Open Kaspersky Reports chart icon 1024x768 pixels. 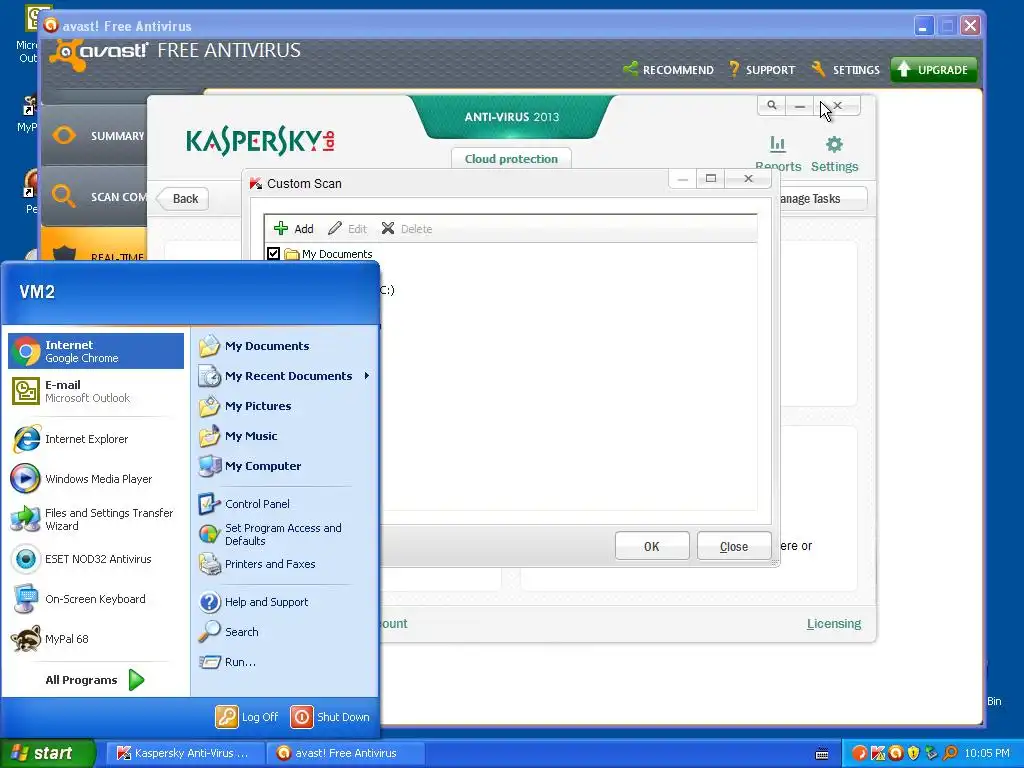(777, 144)
